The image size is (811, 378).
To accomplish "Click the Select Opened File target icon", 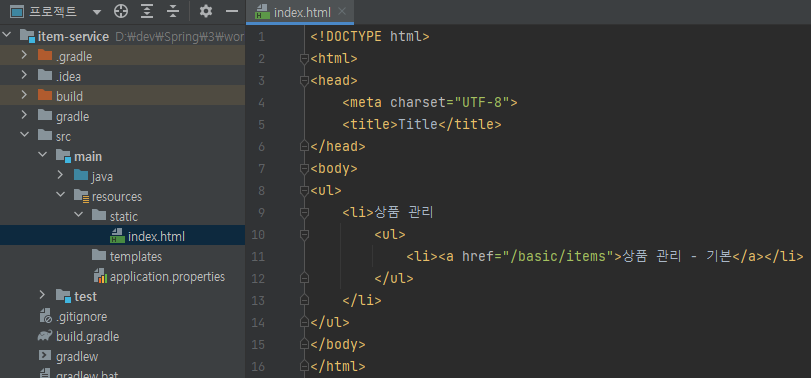I will (x=121, y=11).
